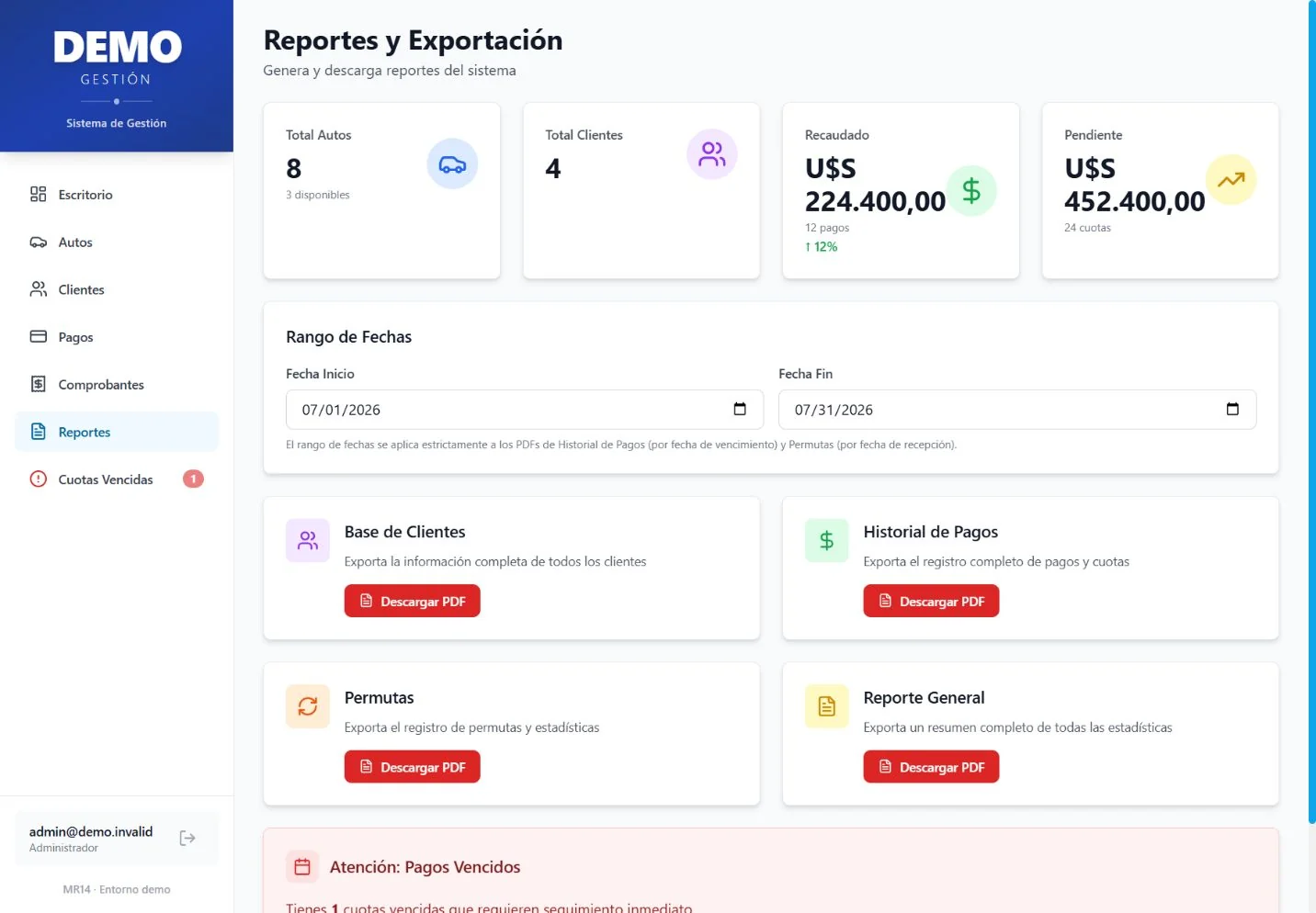Screen dimensions: 1316x913
Task: Click the '3 disponibles' text
Action: click(318, 195)
